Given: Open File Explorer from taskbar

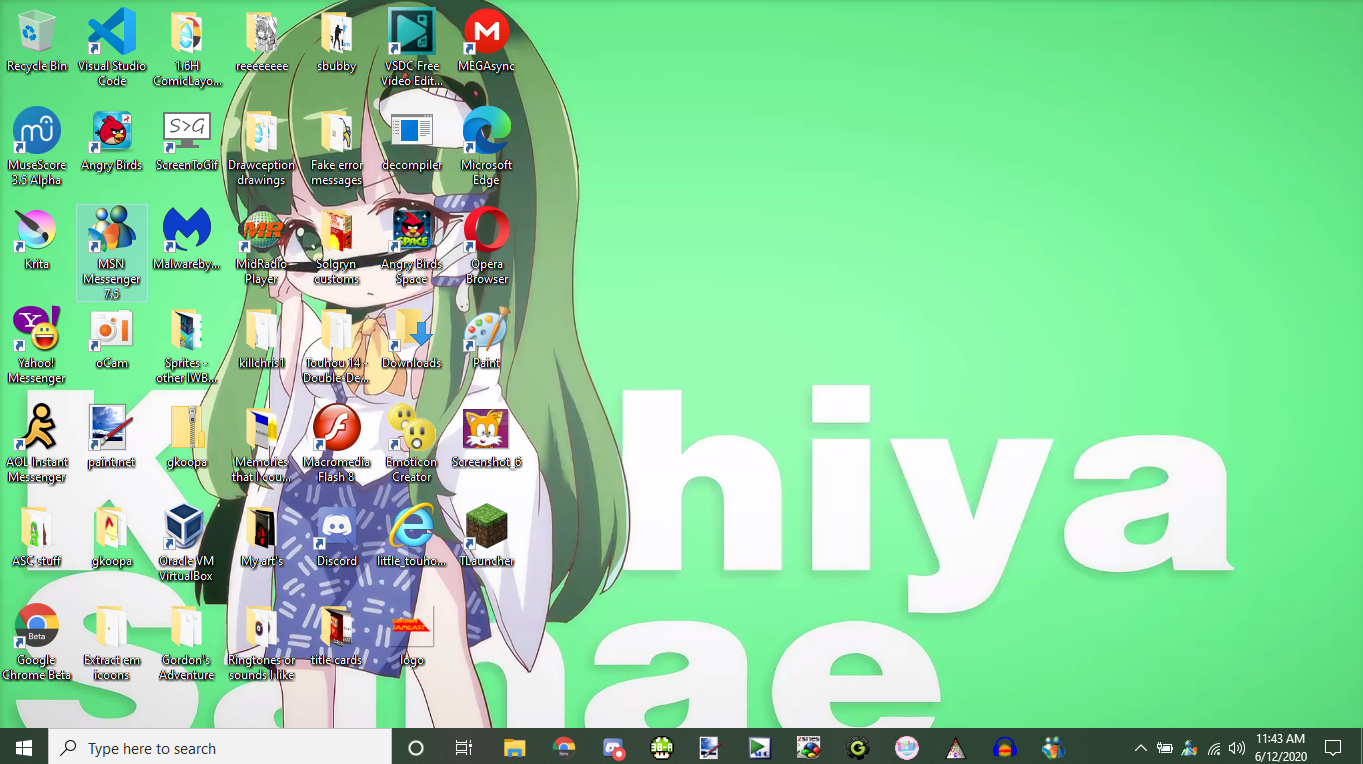Looking at the screenshot, I should pyautogui.click(x=514, y=747).
